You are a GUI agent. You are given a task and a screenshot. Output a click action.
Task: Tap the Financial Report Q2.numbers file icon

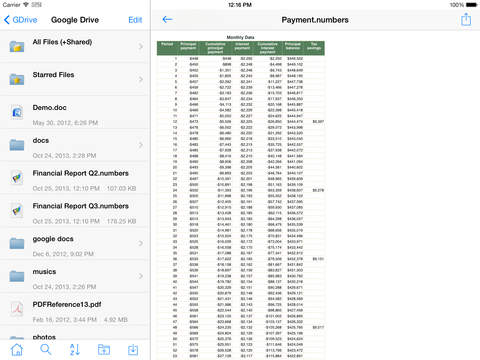pyautogui.click(x=17, y=178)
